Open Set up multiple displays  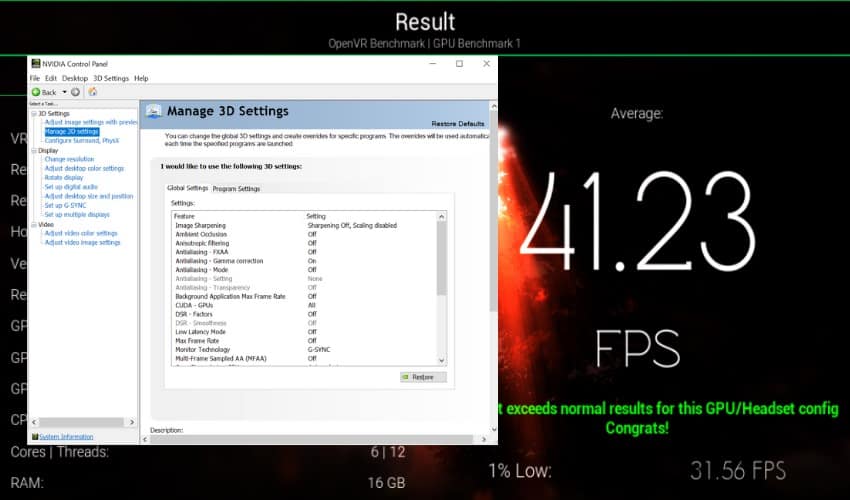click(77, 214)
